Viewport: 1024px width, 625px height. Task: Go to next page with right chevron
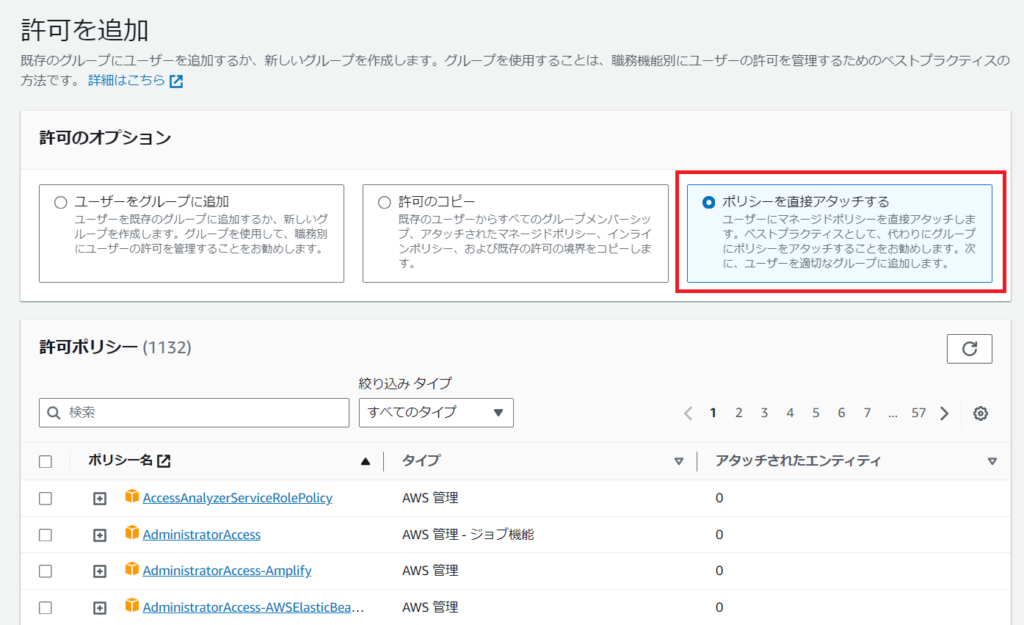pos(944,413)
